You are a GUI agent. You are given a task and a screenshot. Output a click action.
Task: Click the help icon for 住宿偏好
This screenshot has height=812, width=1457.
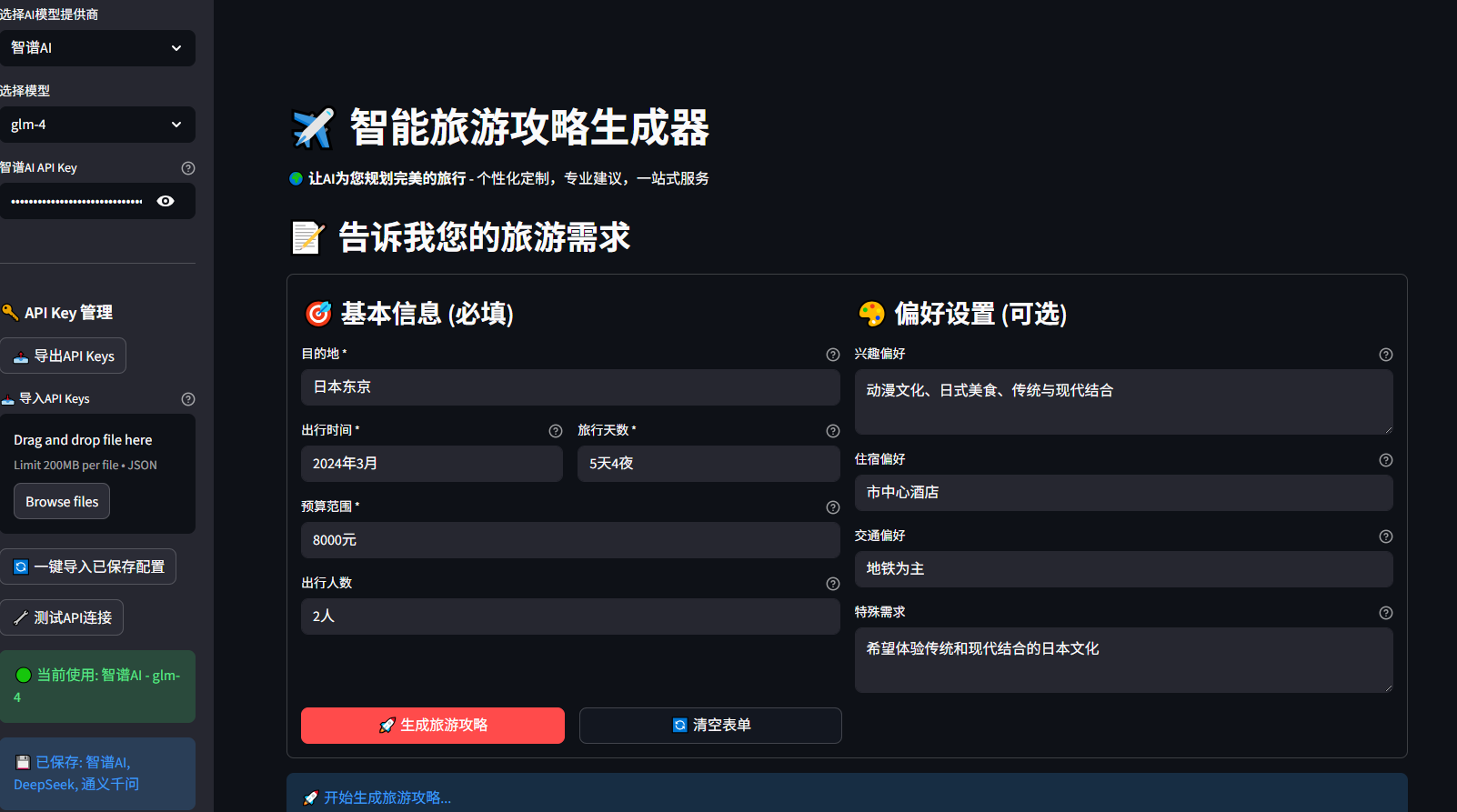click(x=1386, y=460)
